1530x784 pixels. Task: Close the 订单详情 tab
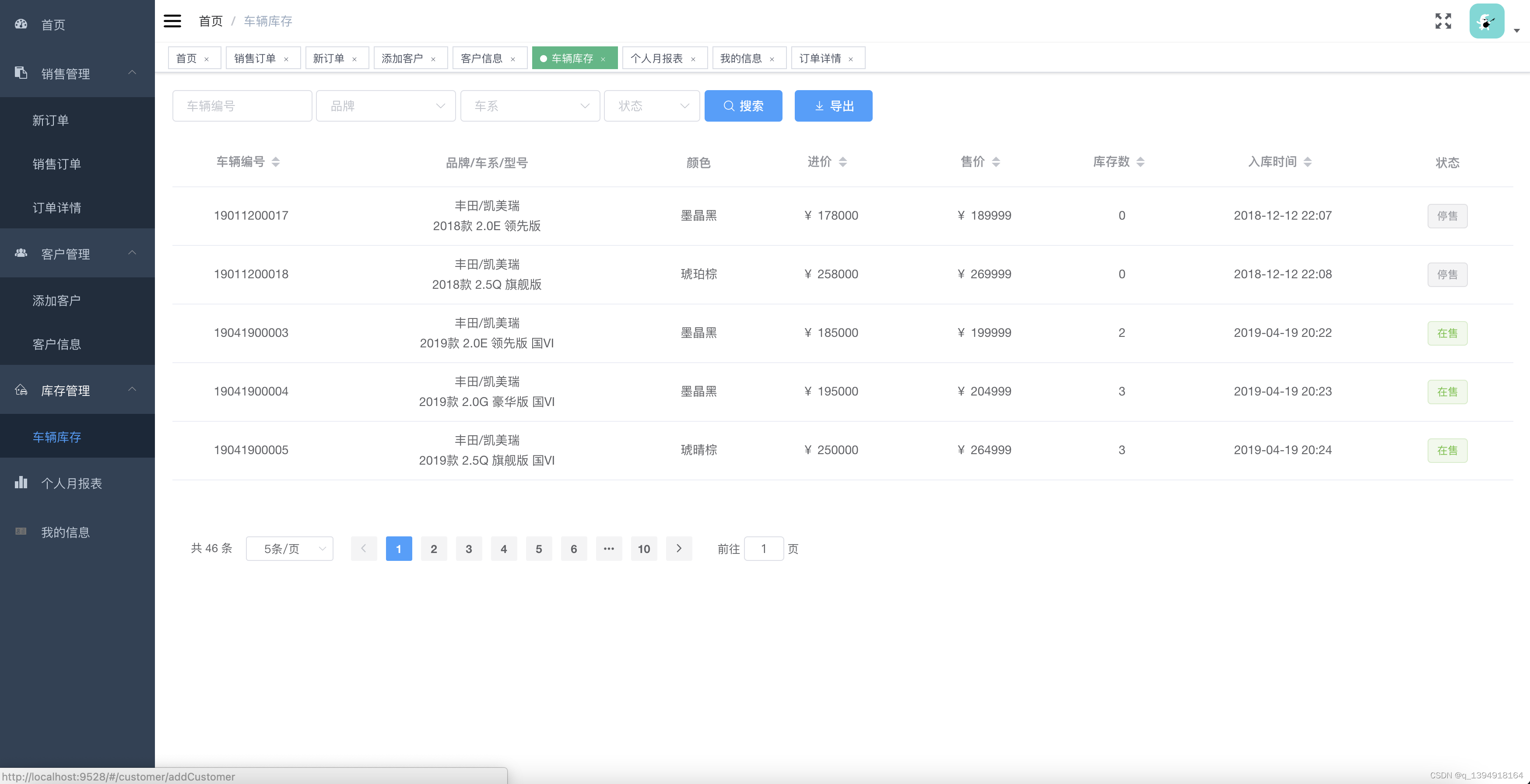[851, 59]
